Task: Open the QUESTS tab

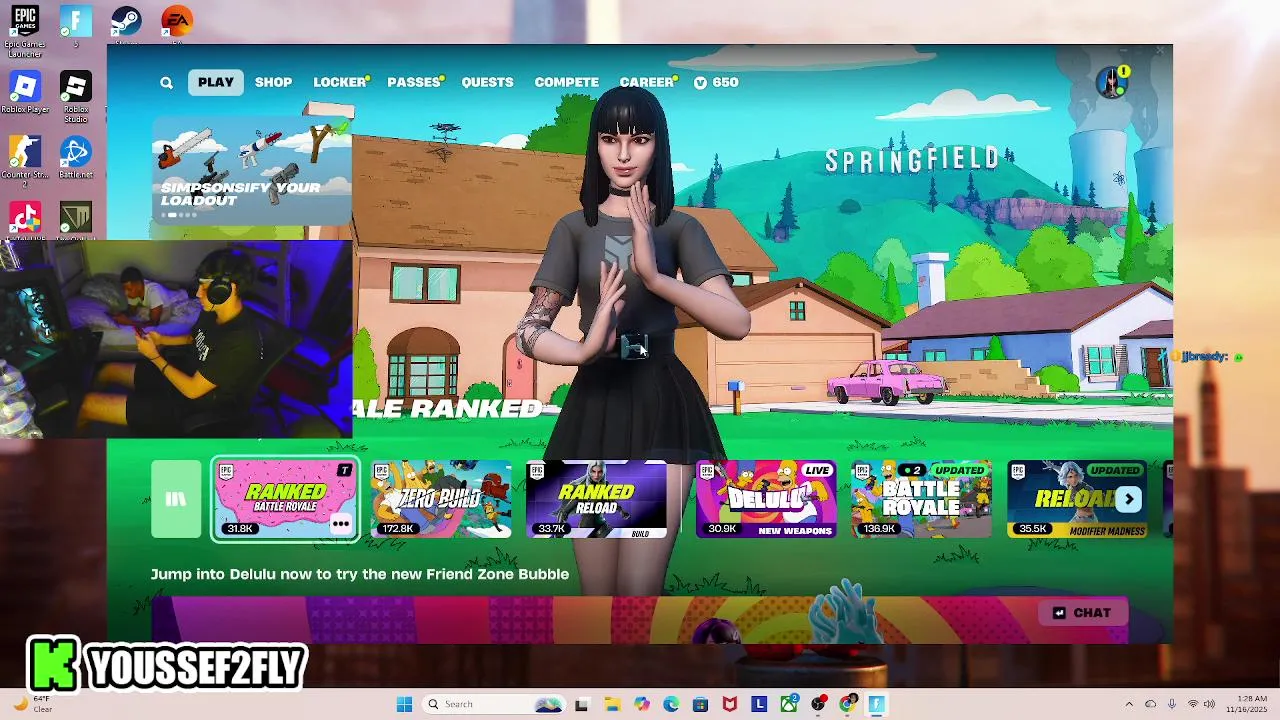Action: pyautogui.click(x=487, y=82)
